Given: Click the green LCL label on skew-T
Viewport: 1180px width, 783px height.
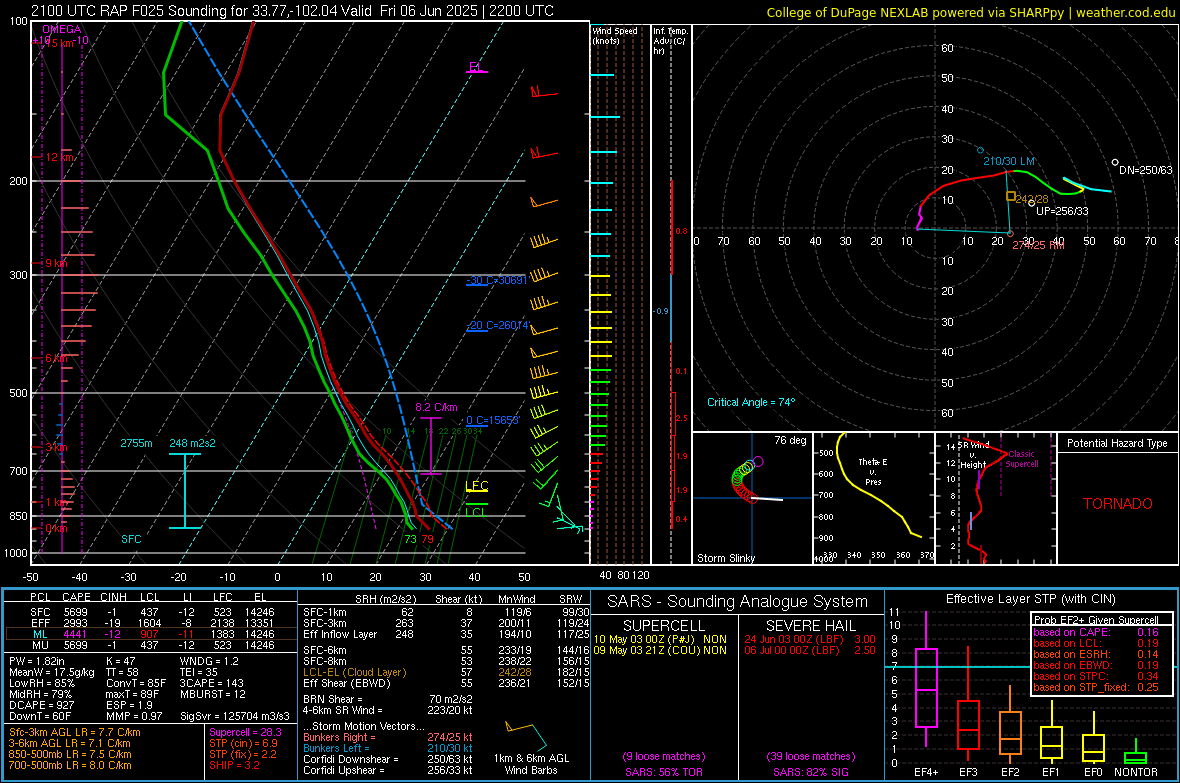Looking at the screenshot, I should pyautogui.click(x=475, y=512).
